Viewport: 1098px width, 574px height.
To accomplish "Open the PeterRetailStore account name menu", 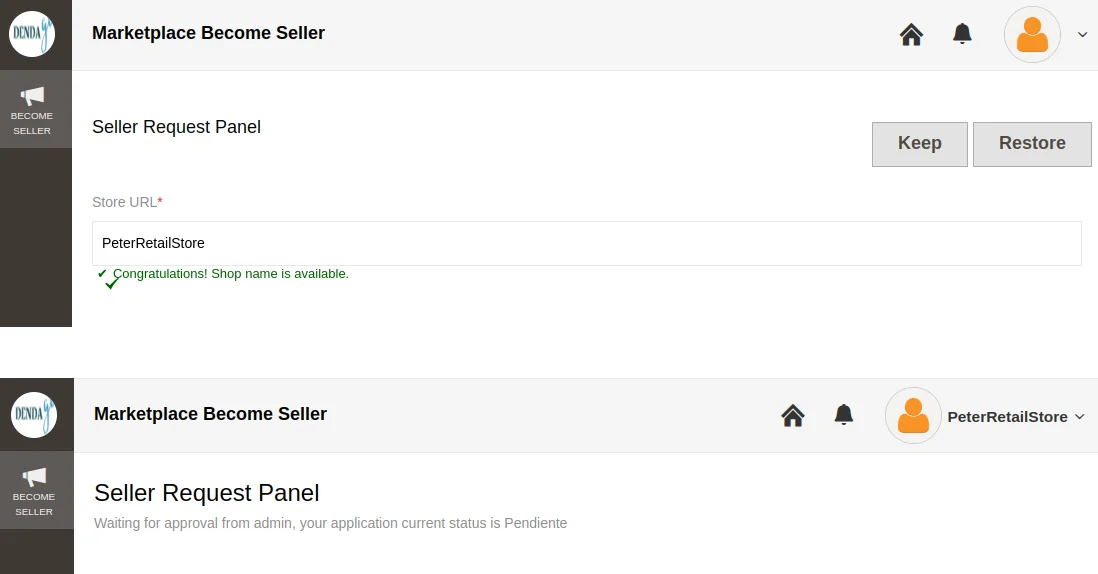I will click(x=1007, y=417).
